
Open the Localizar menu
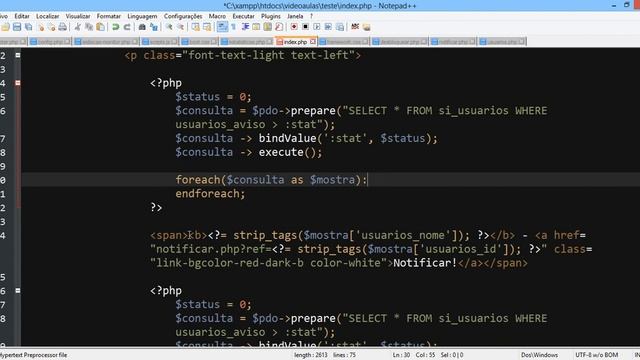click(x=47, y=16)
